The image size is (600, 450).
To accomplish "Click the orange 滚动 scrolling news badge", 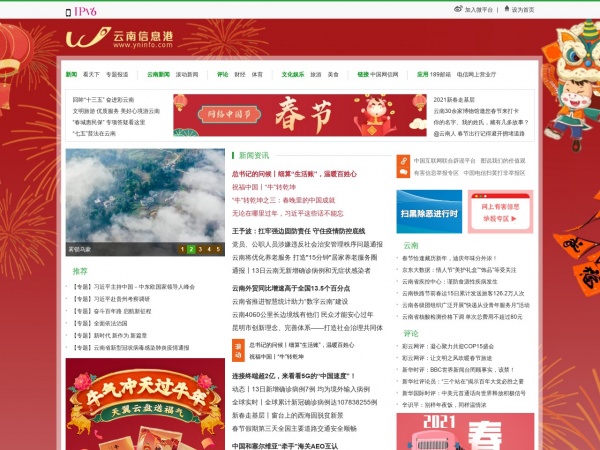I will coord(238,351).
